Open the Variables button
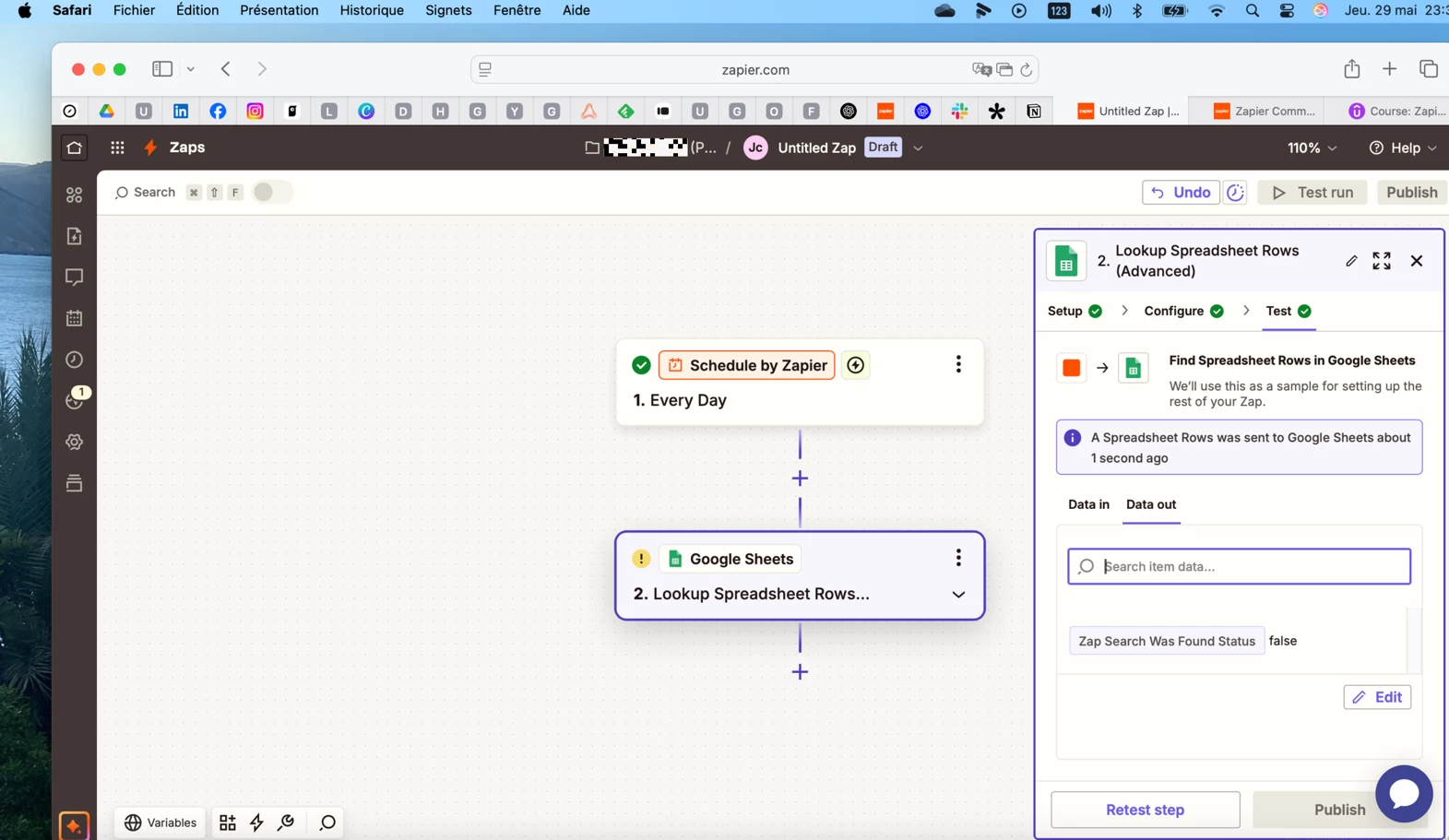The height and width of the screenshot is (840, 1449). (x=160, y=822)
